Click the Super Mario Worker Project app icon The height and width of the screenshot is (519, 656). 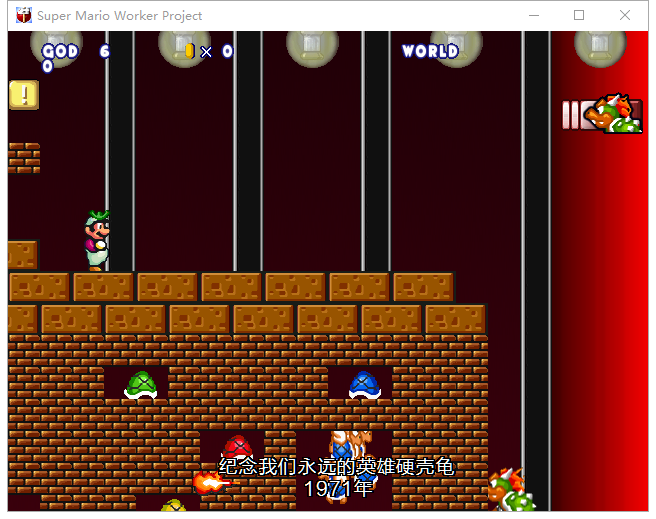[24, 15]
